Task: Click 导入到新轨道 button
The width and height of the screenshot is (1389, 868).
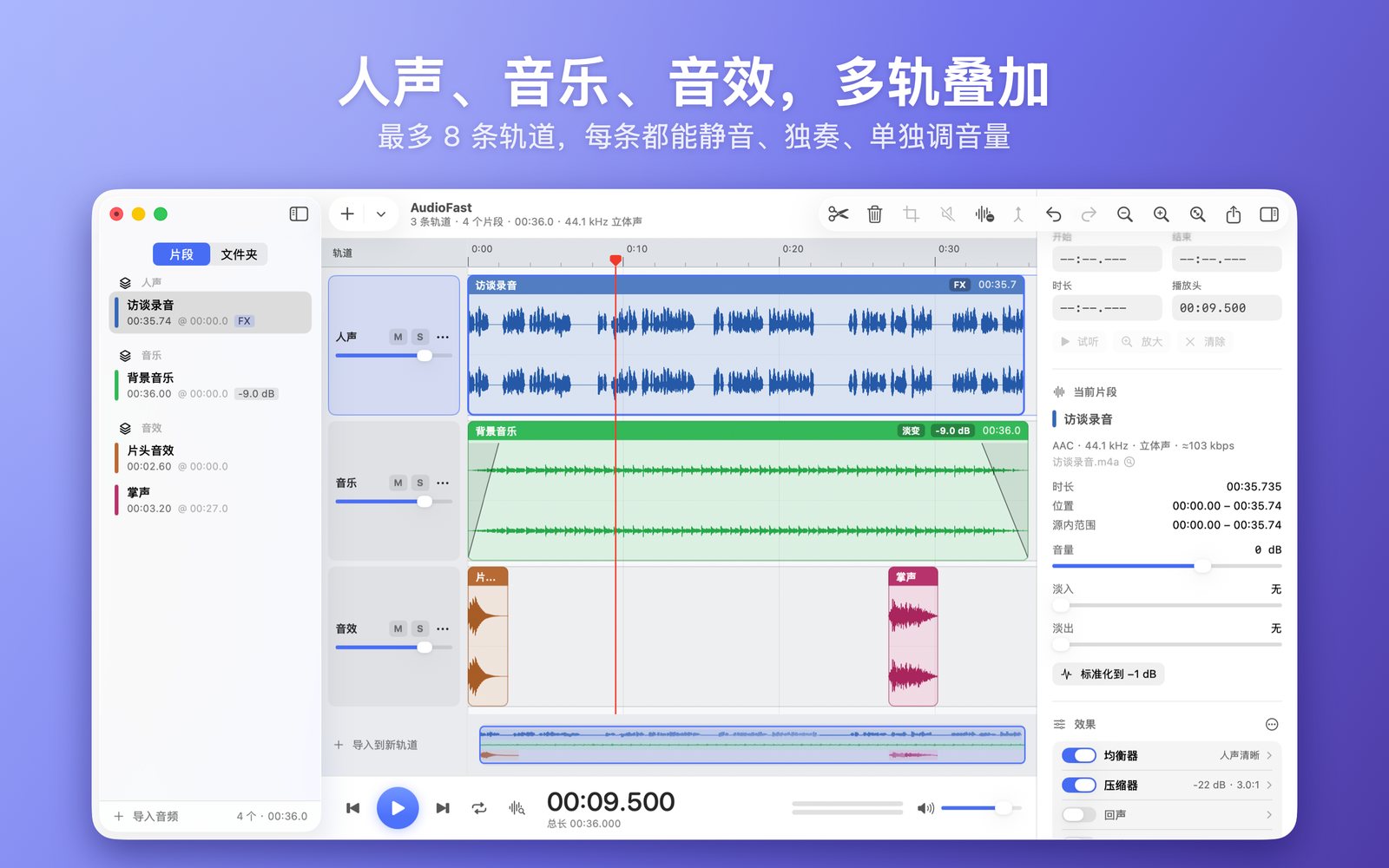Action: click(376, 745)
